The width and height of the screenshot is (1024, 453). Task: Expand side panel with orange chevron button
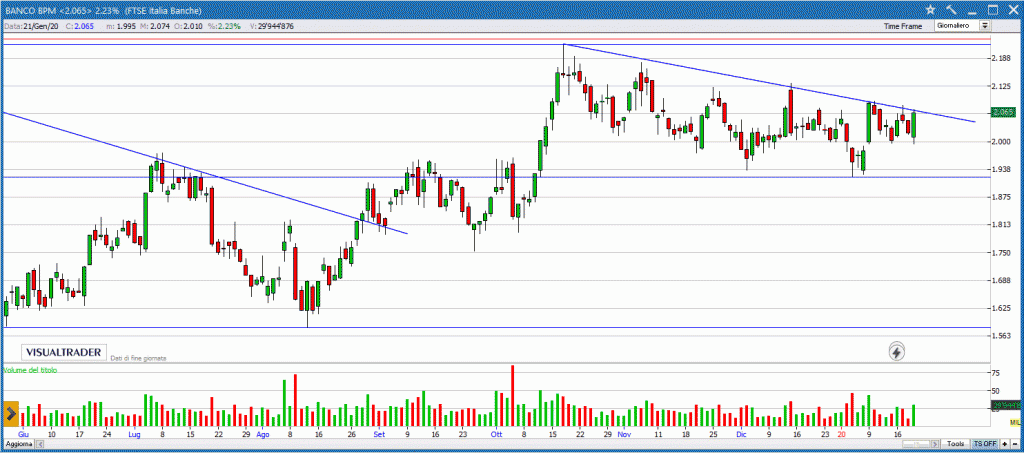click(x=11, y=413)
